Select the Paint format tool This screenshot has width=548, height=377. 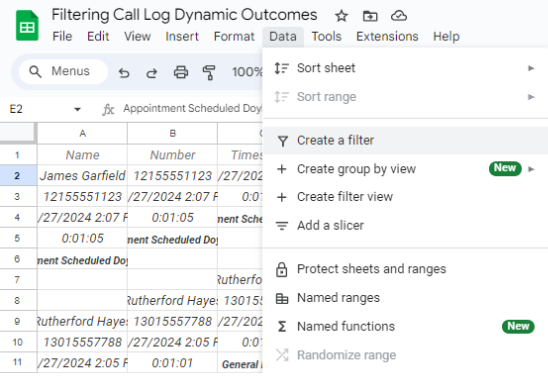point(209,73)
